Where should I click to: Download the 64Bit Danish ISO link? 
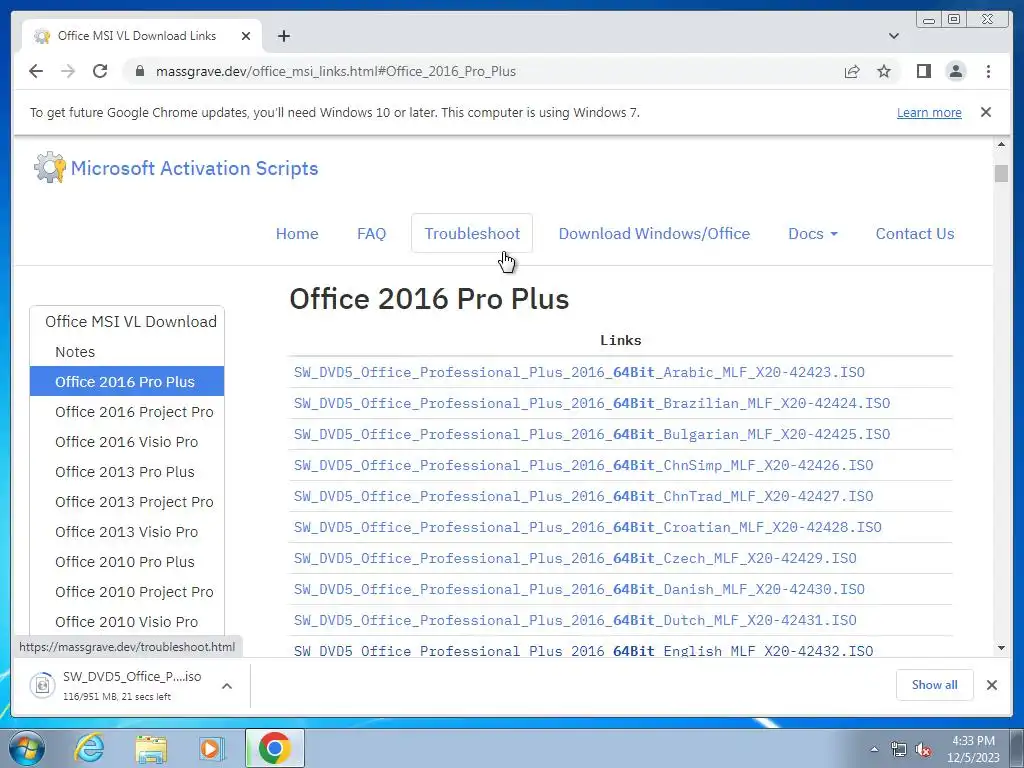579,589
